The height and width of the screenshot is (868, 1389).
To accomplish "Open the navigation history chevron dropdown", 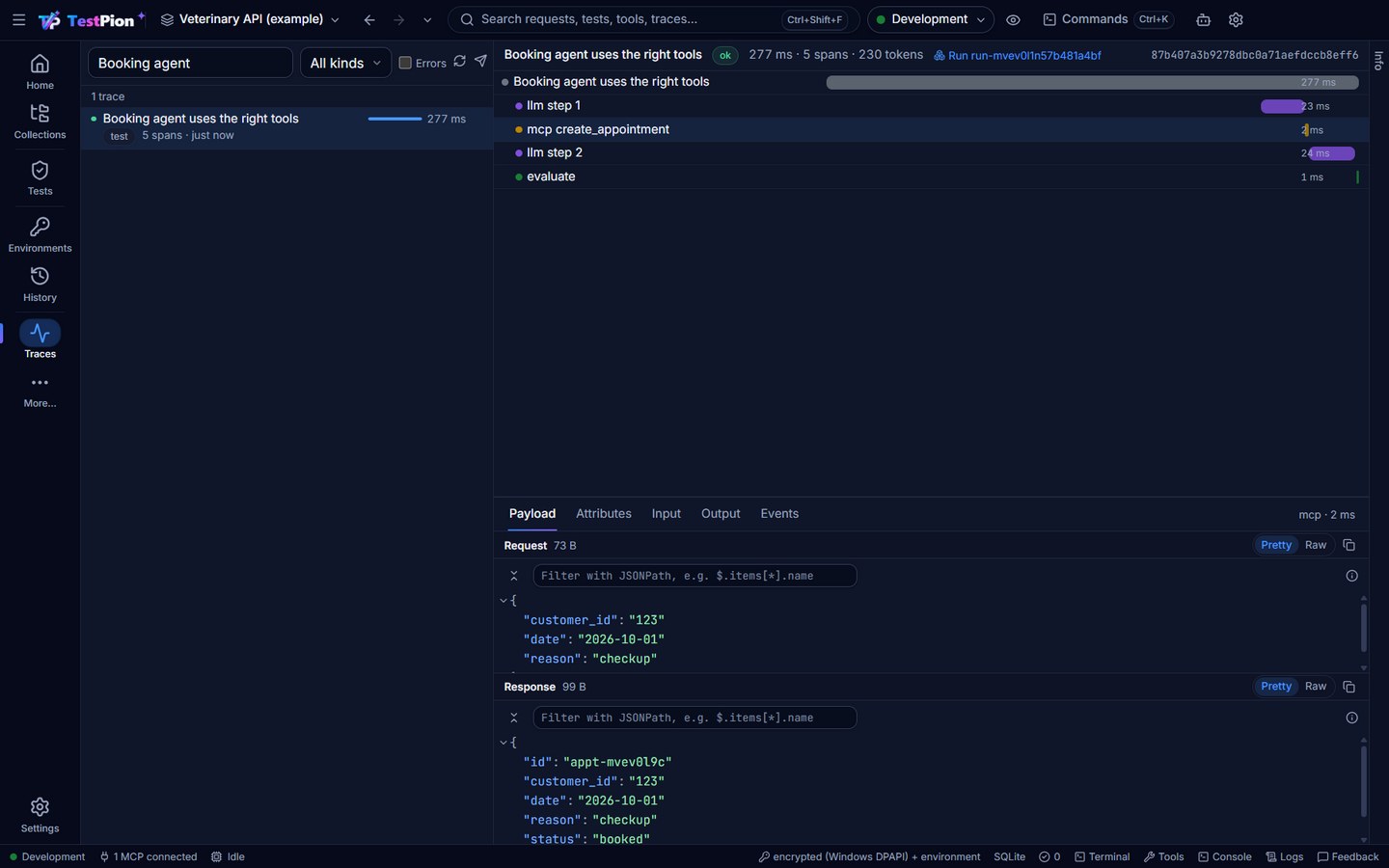I will (427, 19).
